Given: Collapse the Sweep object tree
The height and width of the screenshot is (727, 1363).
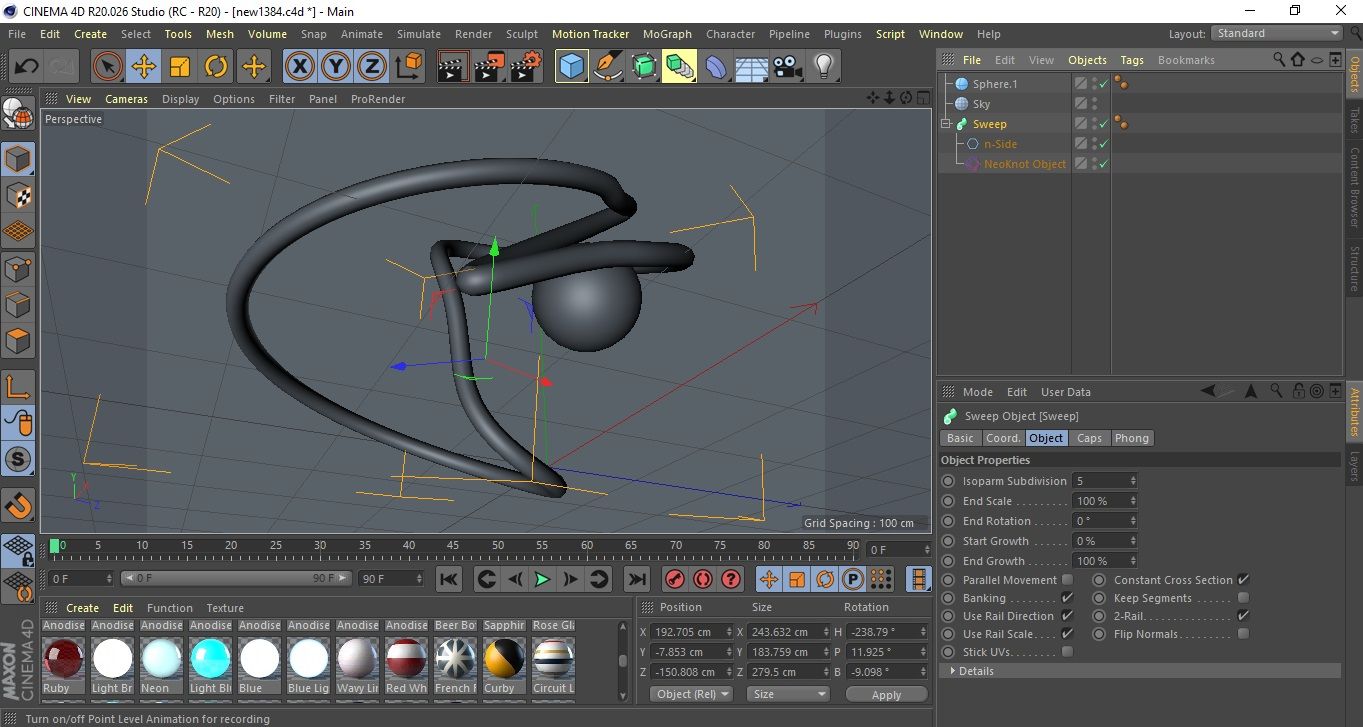Looking at the screenshot, I should [946, 124].
